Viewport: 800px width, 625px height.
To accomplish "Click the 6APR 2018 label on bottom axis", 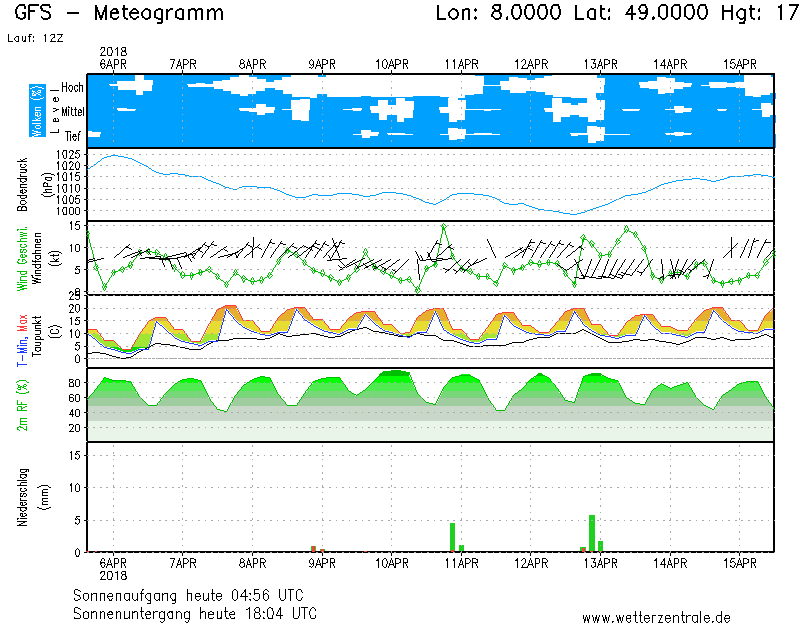I will [x=113, y=569].
